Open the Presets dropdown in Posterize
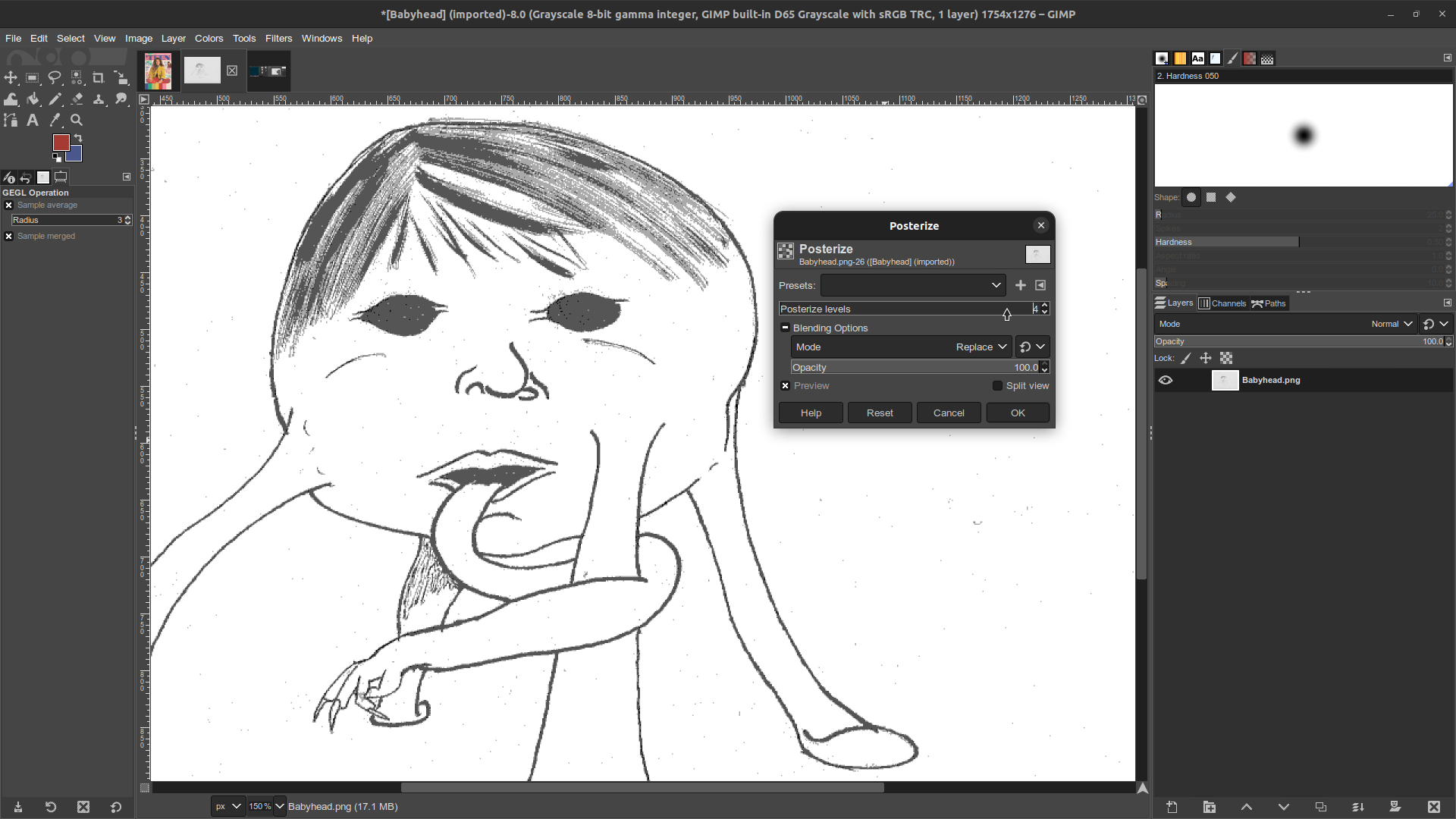Image resolution: width=1456 pixels, height=819 pixels. (x=997, y=285)
